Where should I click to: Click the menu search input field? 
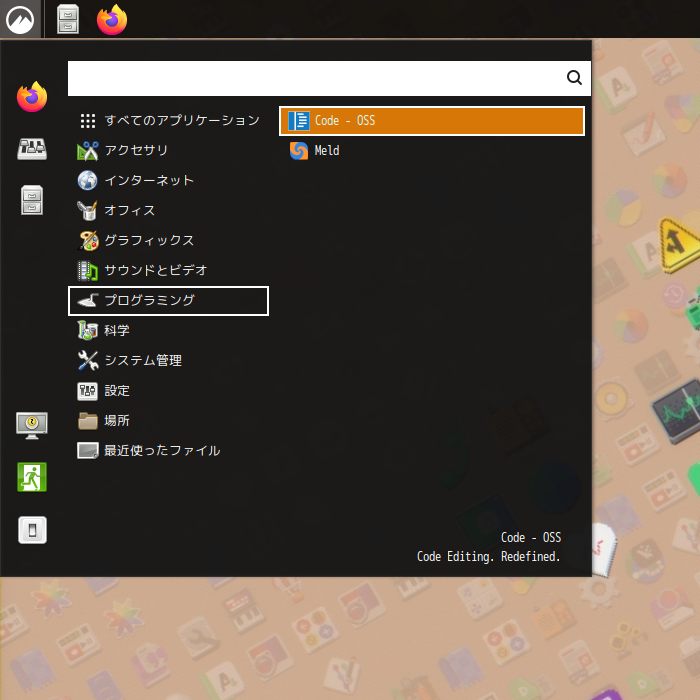pyautogui.click(x=329, y=78)
